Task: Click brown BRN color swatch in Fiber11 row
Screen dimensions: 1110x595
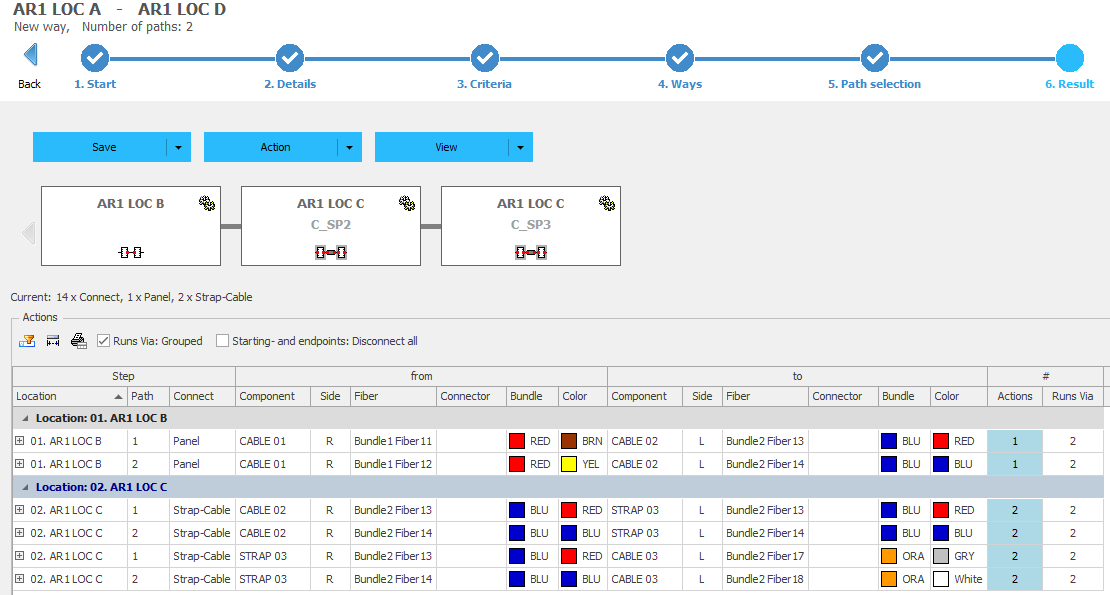Action: [x=569, y=441]
